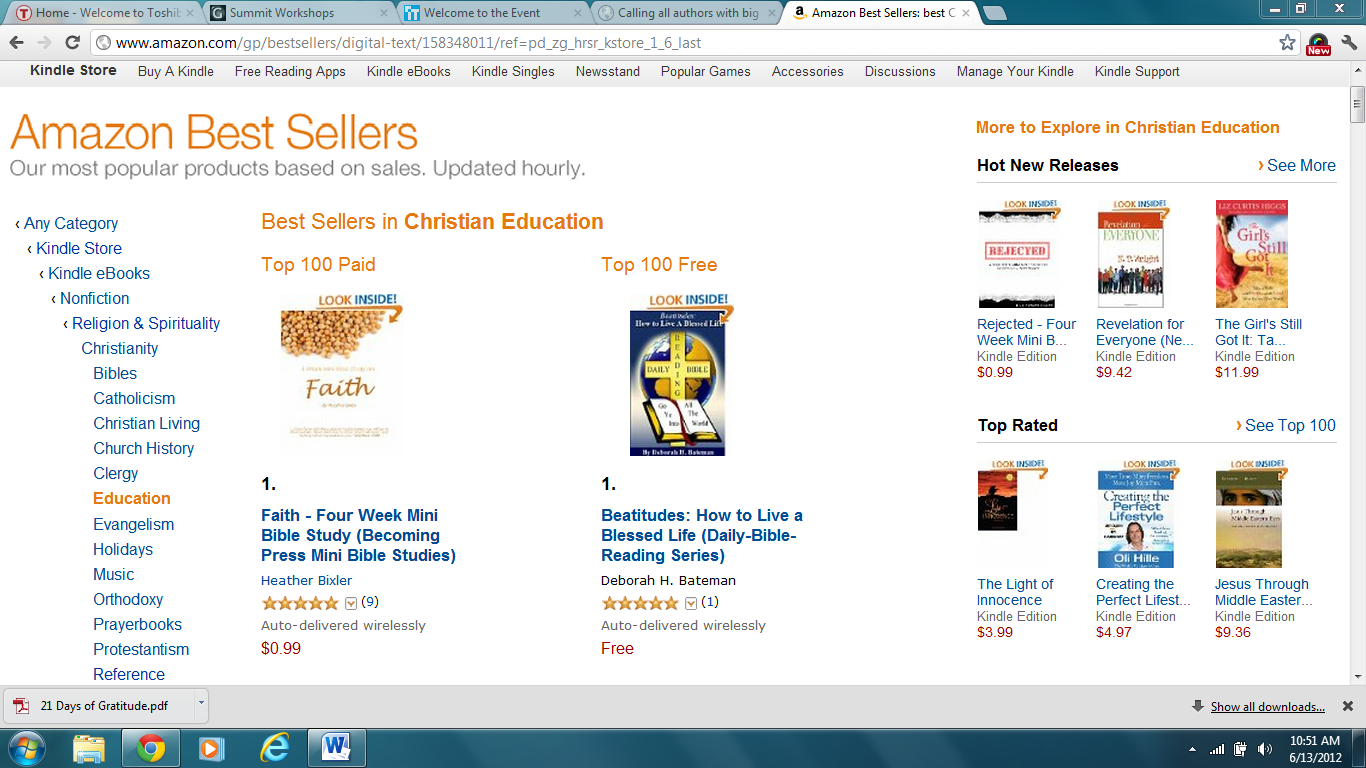This screenshot has height=768, width=1366.
Task: Launch Internet Explorer from the taskbar
Action: pos(273,746)
